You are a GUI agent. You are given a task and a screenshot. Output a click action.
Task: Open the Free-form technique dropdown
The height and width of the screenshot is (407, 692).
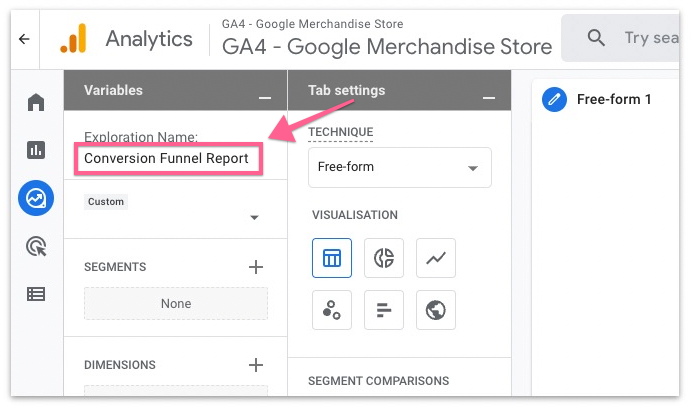point(399,168)
